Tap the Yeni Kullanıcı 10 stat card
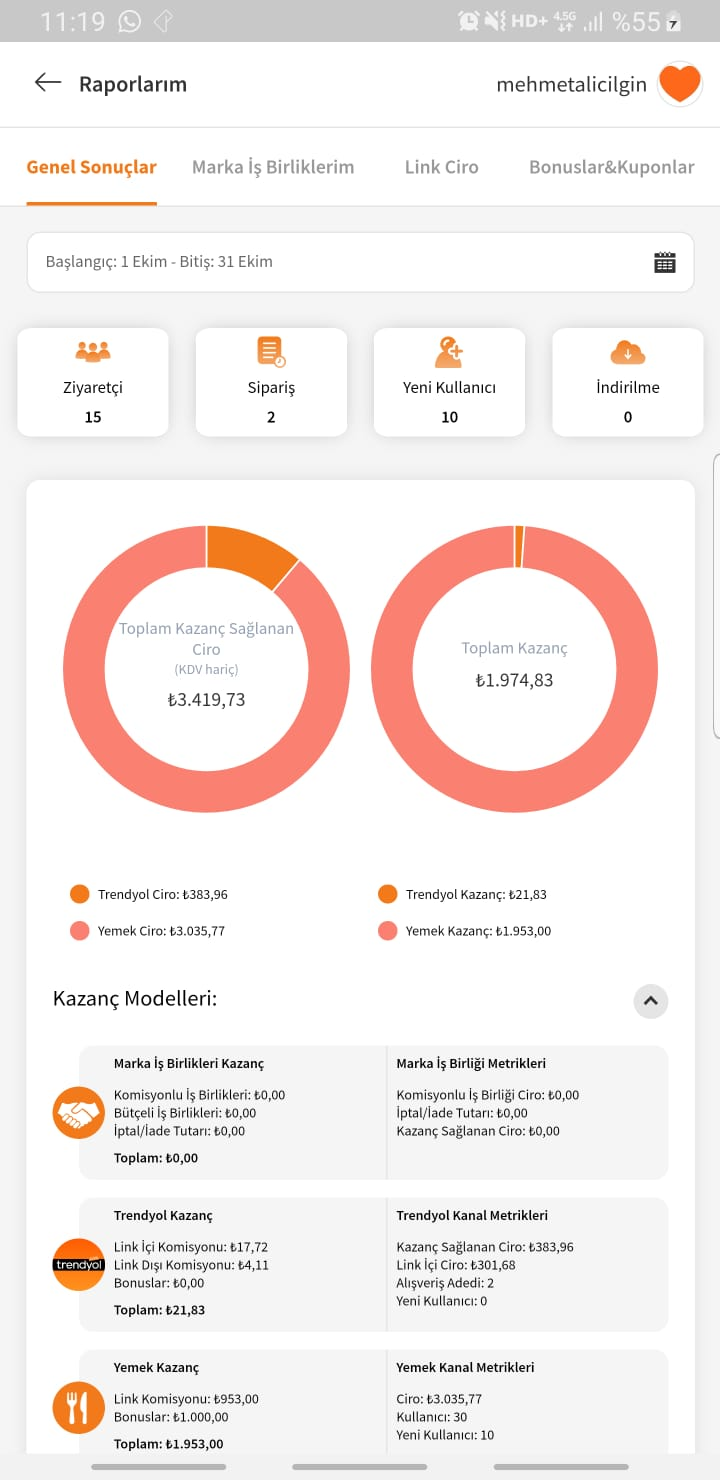This screenshot has height=1480, width=720. [449, 382]
